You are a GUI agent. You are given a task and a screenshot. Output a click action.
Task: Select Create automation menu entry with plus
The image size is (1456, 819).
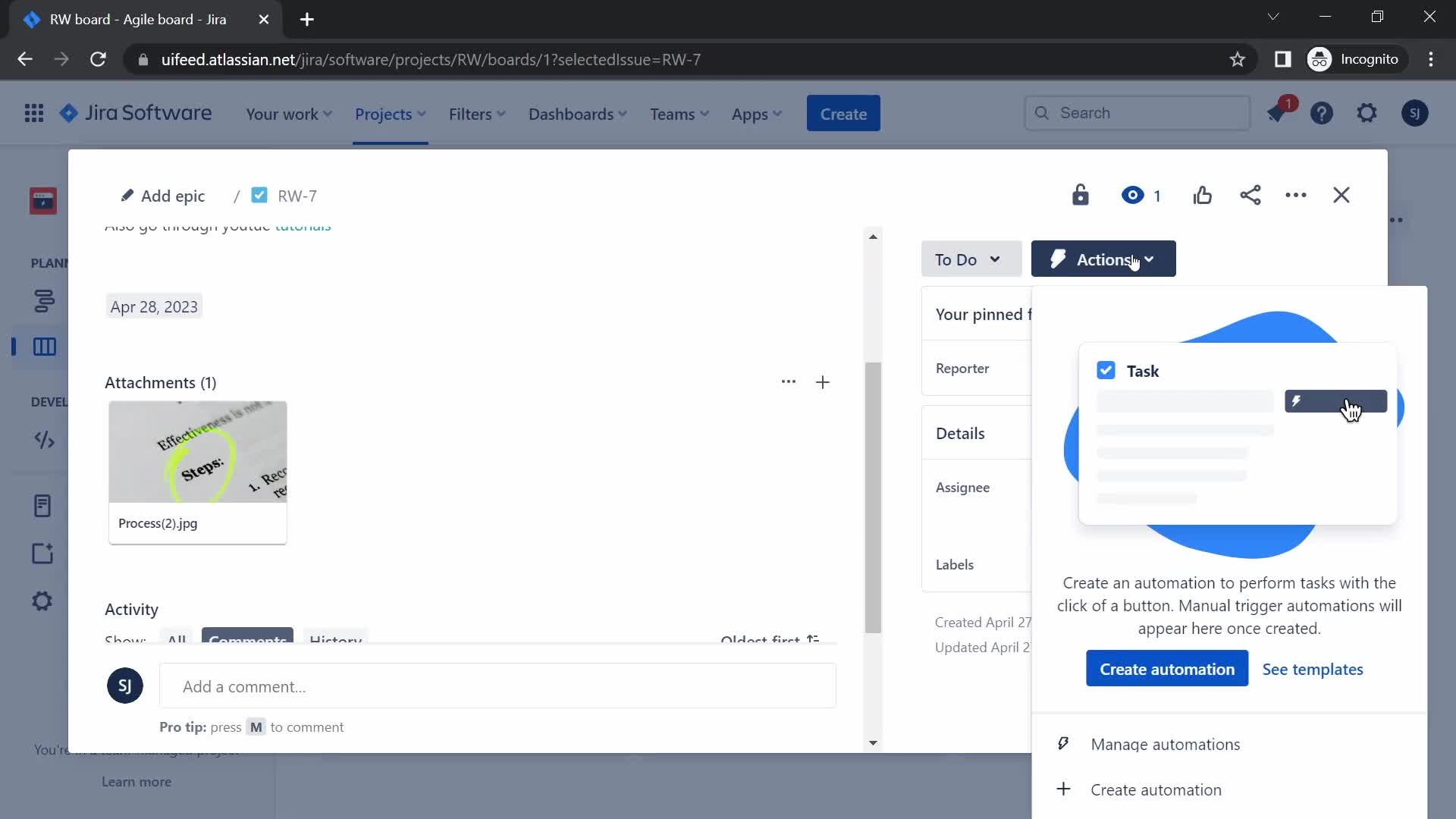tap(1229, 790)
